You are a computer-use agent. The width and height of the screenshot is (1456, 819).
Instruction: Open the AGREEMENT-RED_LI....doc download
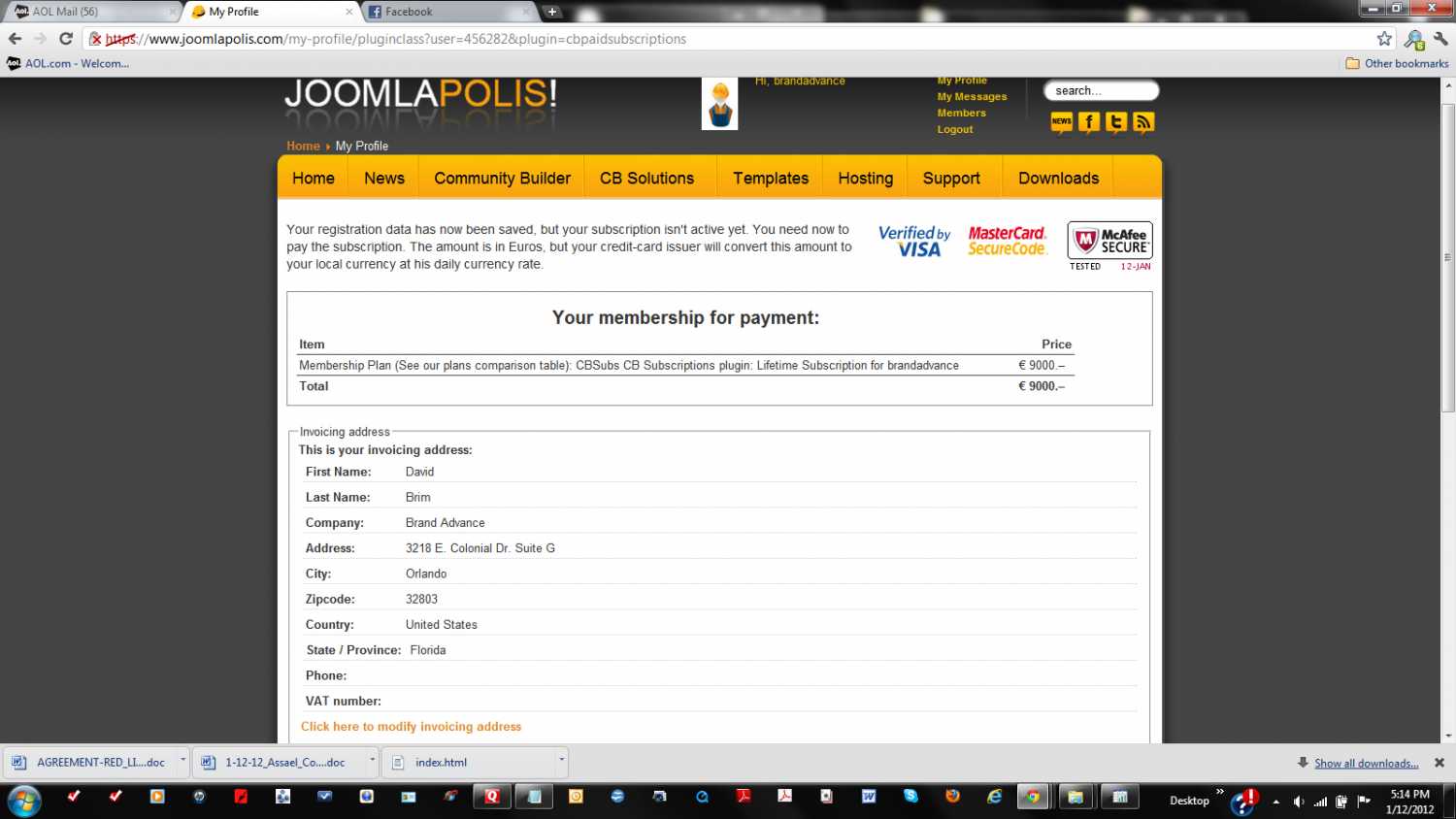pyautogui.click(x=91, y=763)
